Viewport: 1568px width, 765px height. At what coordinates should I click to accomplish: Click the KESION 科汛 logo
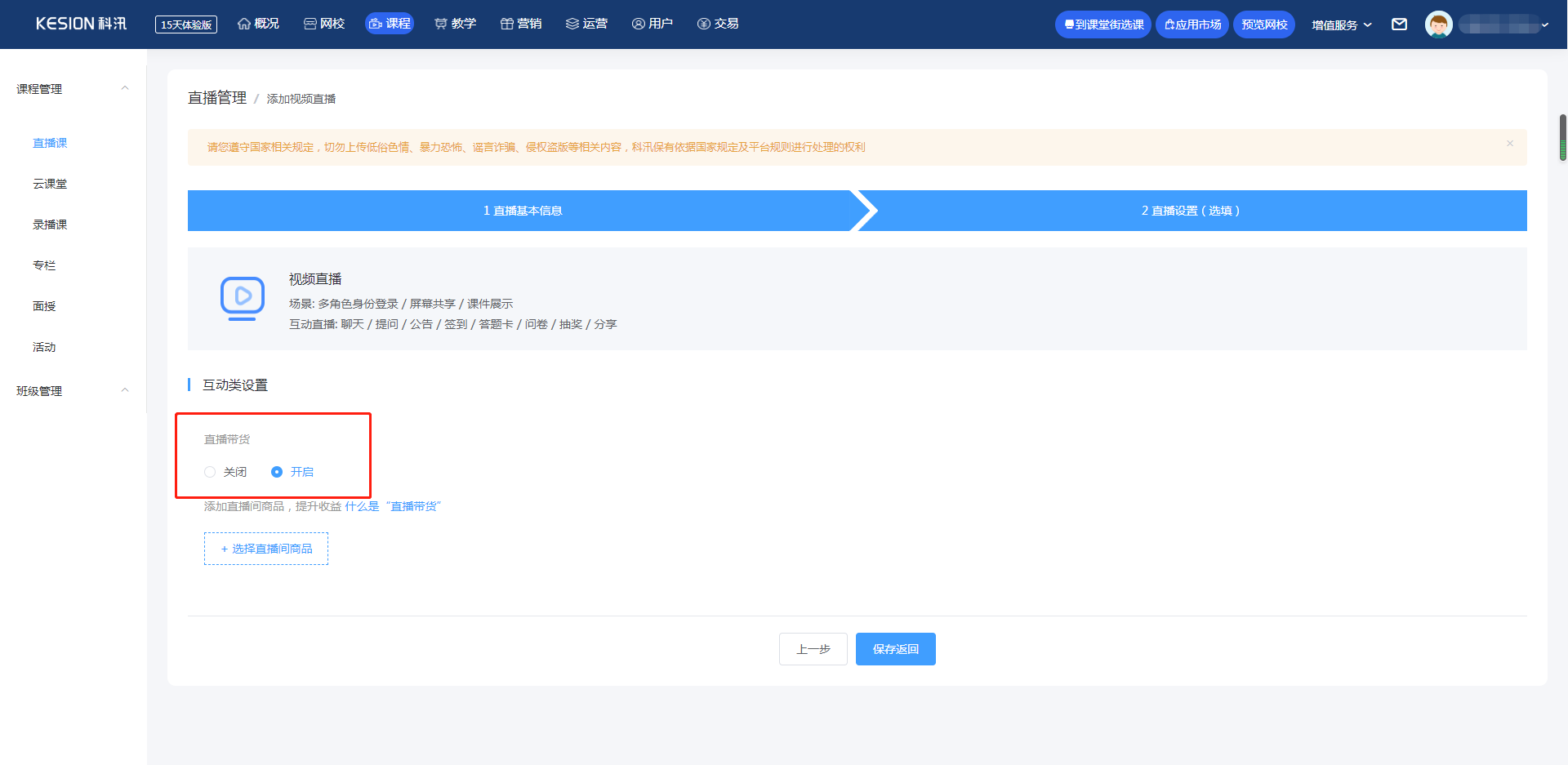pos(81,24)
